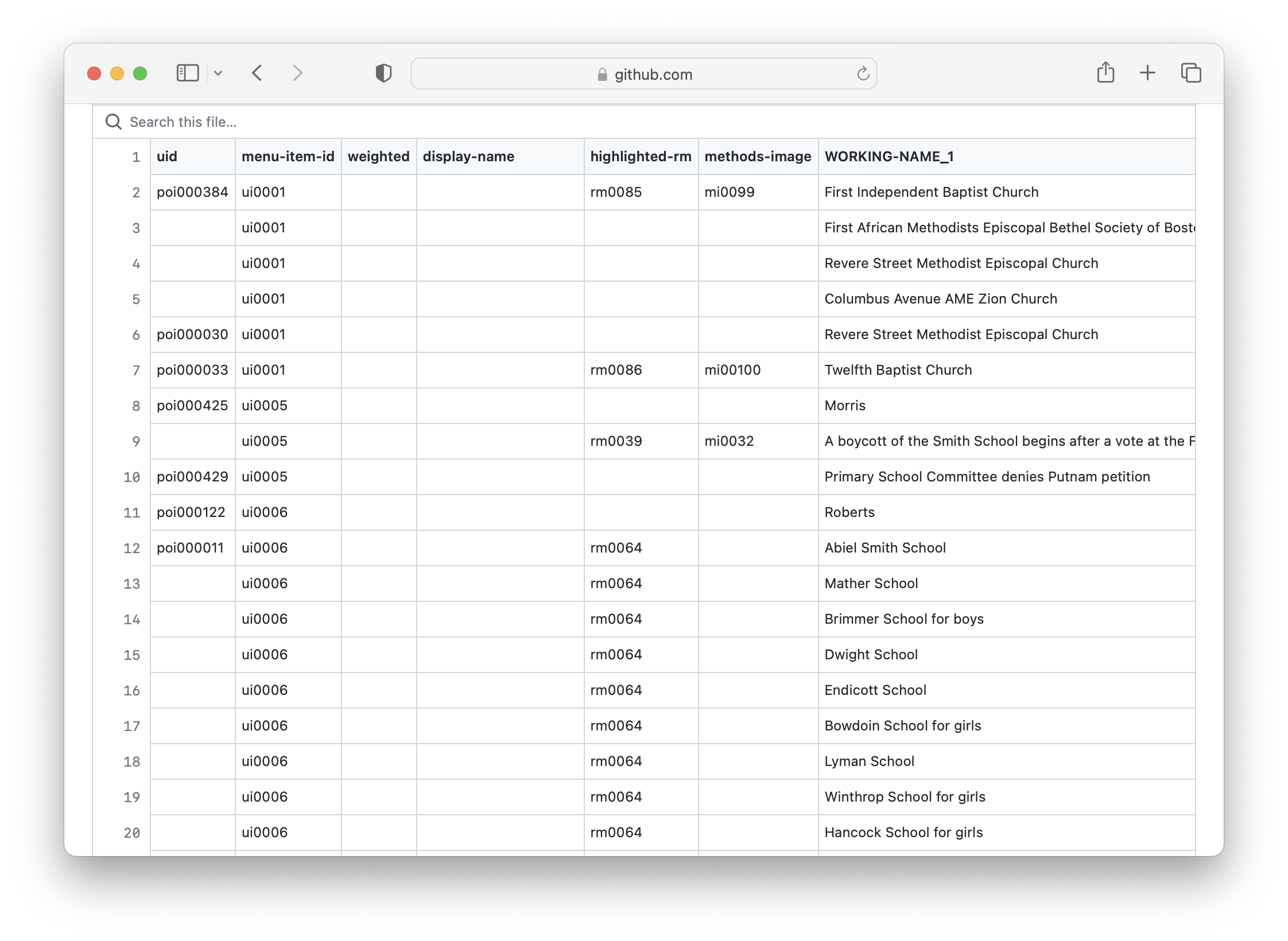Click the sidebar toggle icon
The height and width of the screenshot is (941, 1288).
click(x=187, y=73)
